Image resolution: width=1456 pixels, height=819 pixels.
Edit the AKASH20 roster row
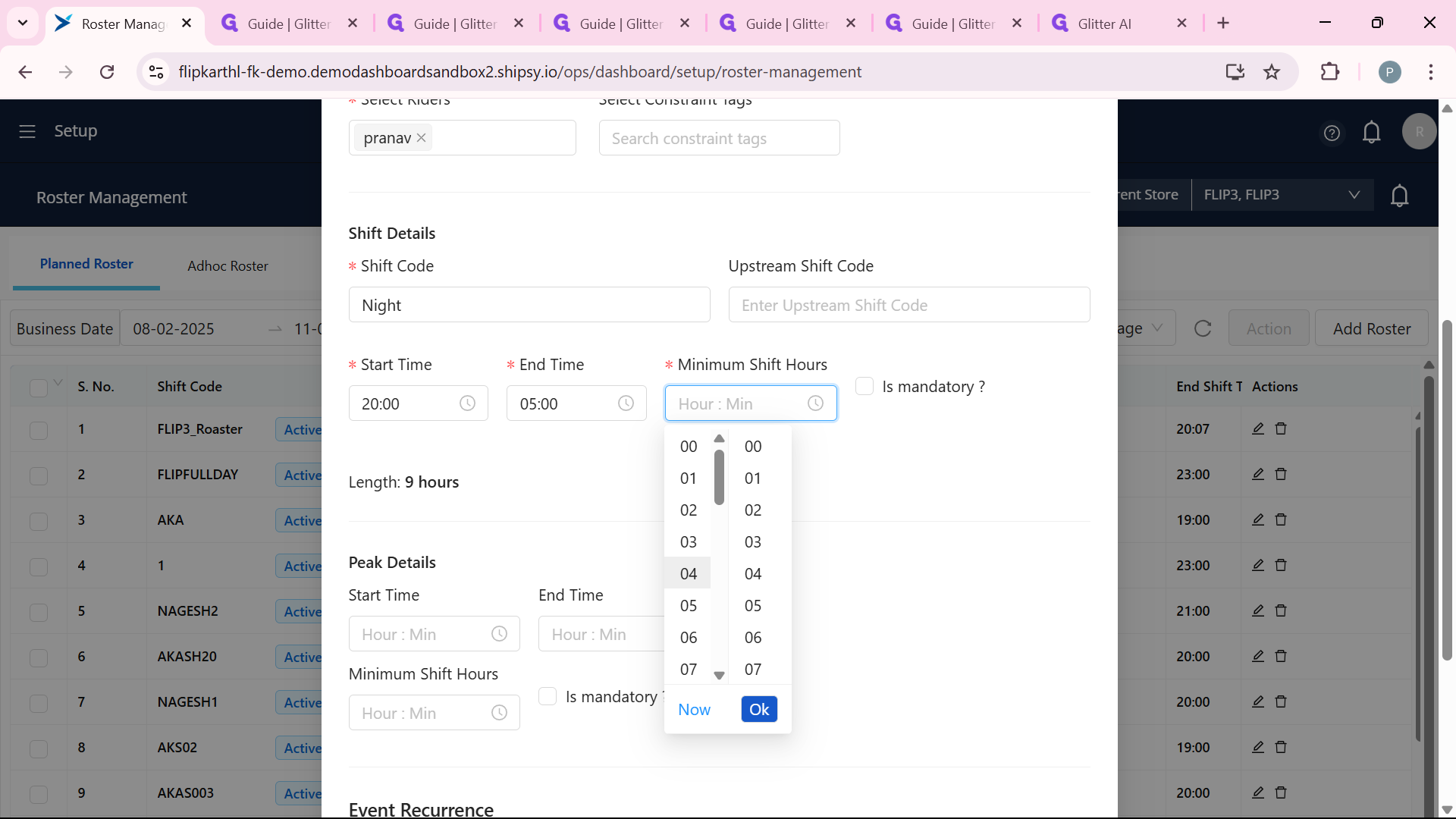[1258, 656]
